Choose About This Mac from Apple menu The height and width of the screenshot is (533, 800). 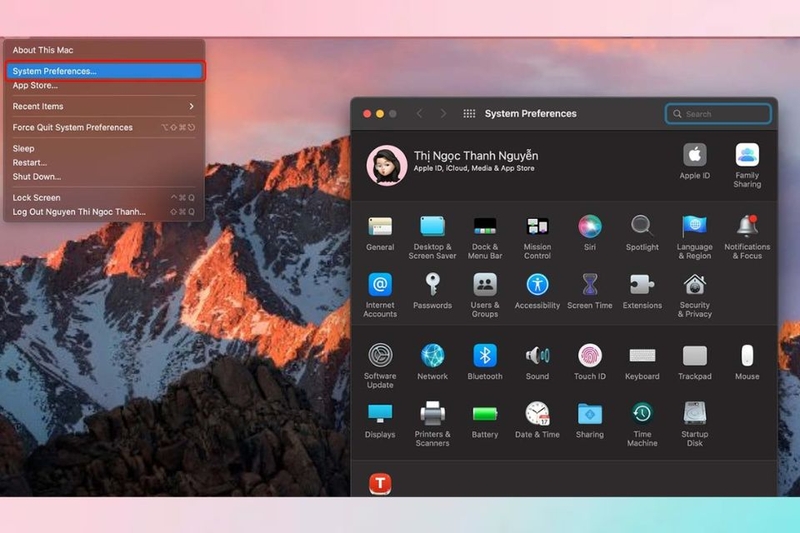click(104, 50)
